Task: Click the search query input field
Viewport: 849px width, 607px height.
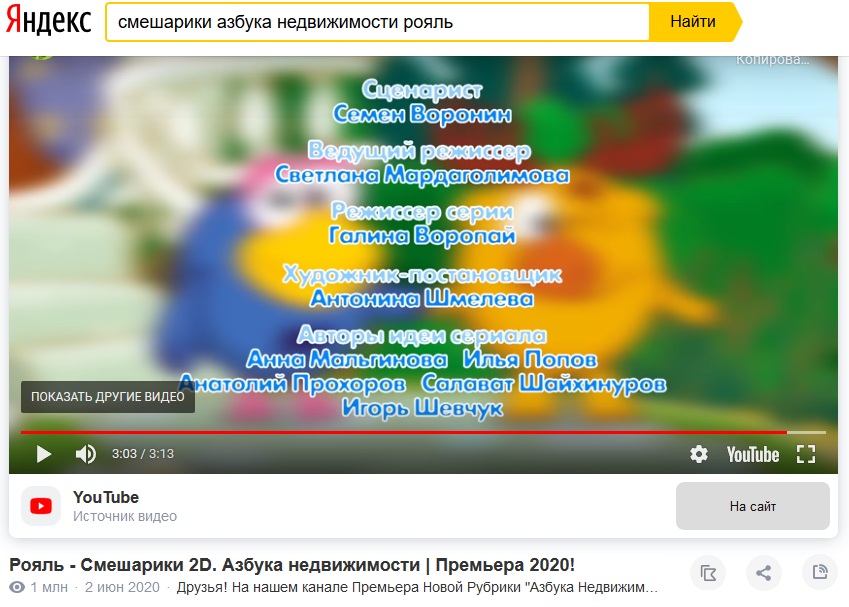Action: (377, 22)
